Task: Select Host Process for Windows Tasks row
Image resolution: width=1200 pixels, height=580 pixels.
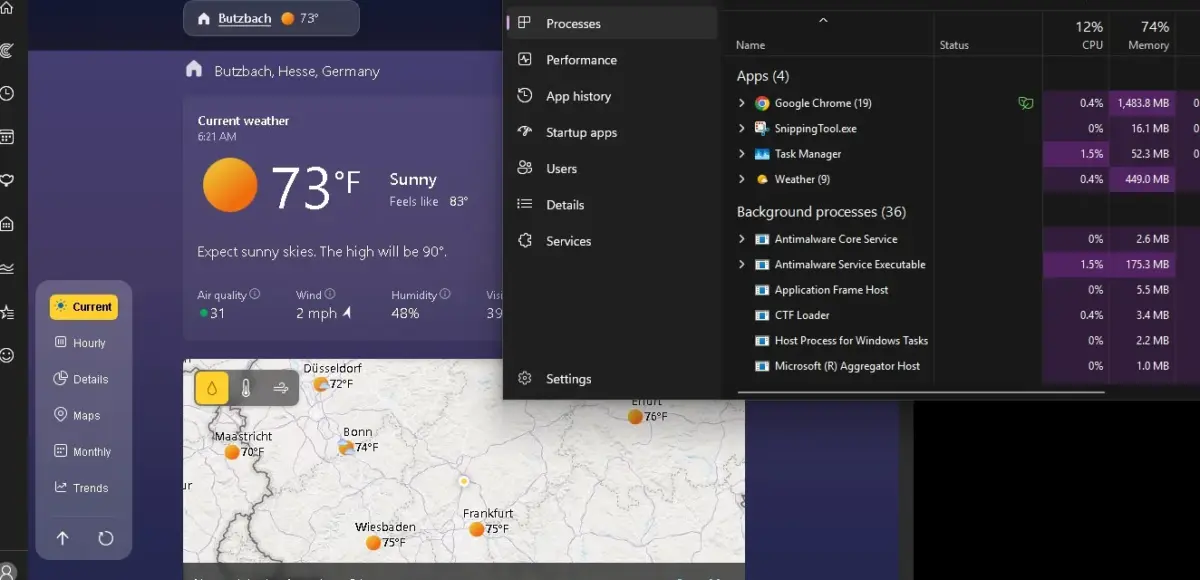Action: coord(963,340)
